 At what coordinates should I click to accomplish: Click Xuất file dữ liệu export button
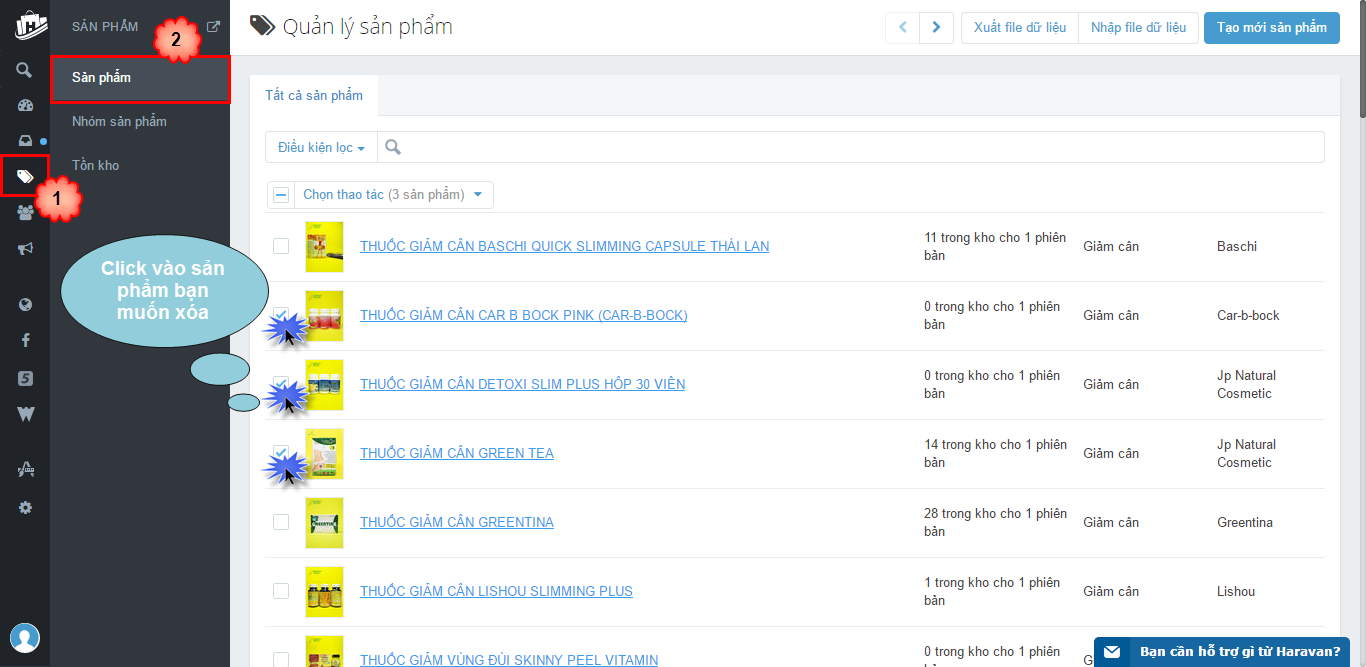(x=1020, y=27)
